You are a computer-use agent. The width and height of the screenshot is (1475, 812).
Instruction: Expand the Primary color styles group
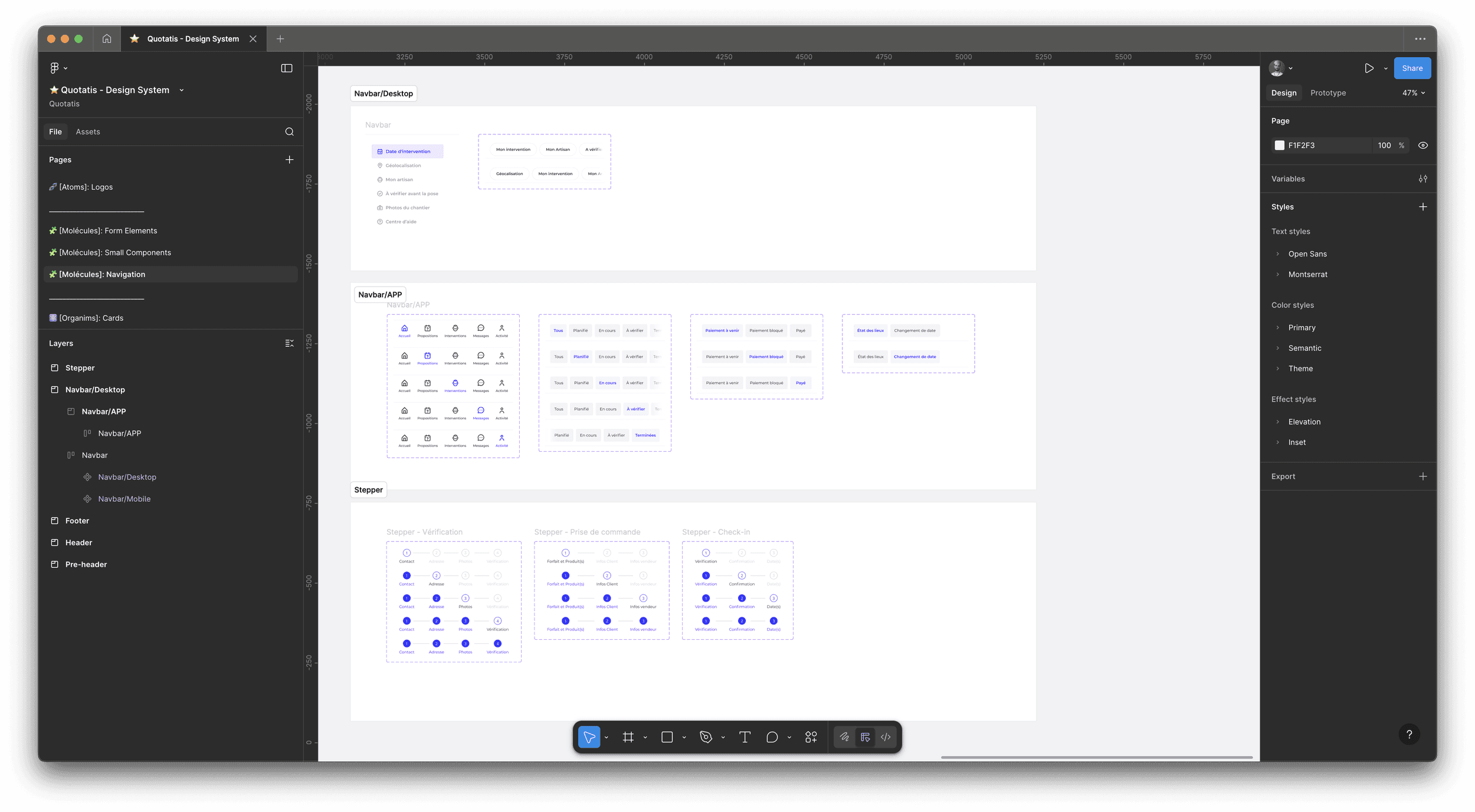[x=1278, y=328]
